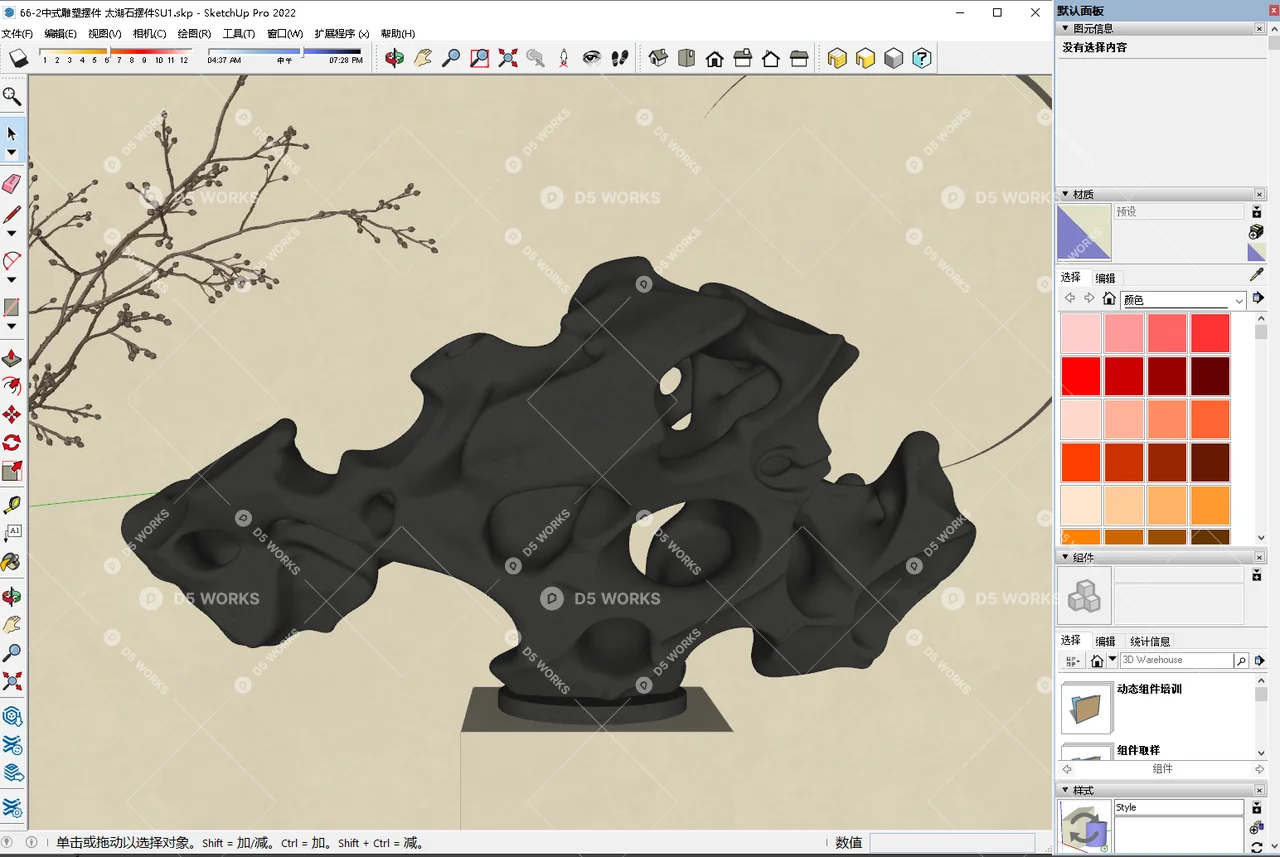Open component view options dropdown
This screenshot has width=1280, height=857.
1073,661
